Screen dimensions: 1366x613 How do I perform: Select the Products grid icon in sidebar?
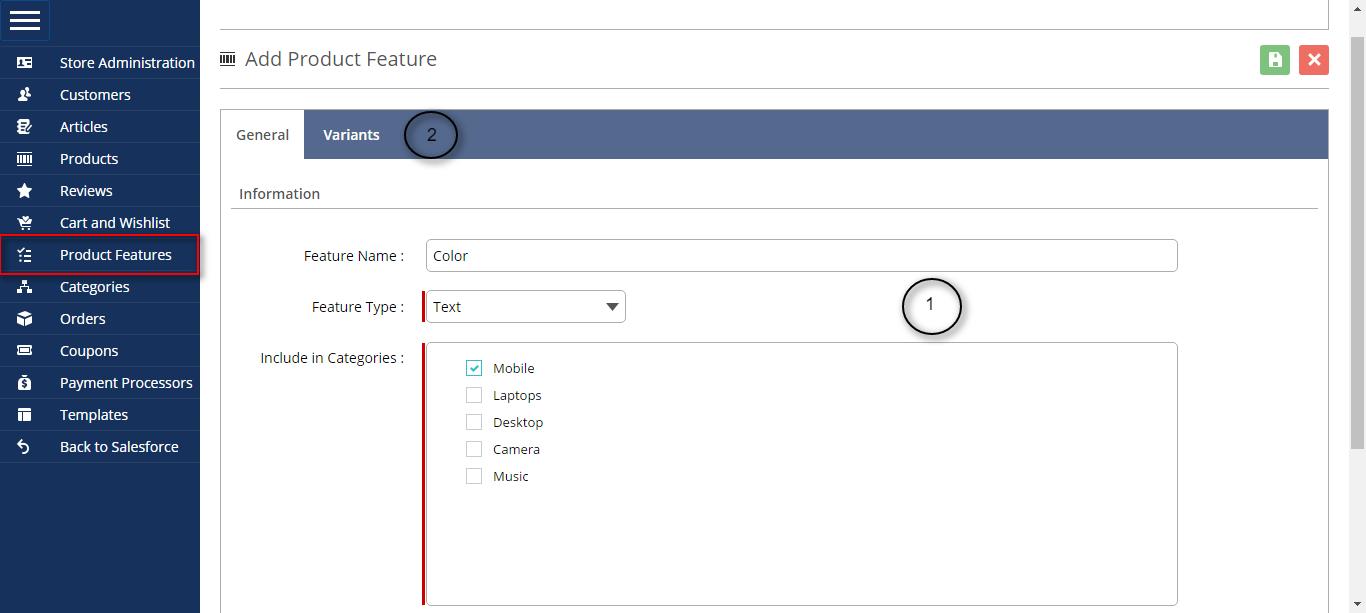[23, 158]
